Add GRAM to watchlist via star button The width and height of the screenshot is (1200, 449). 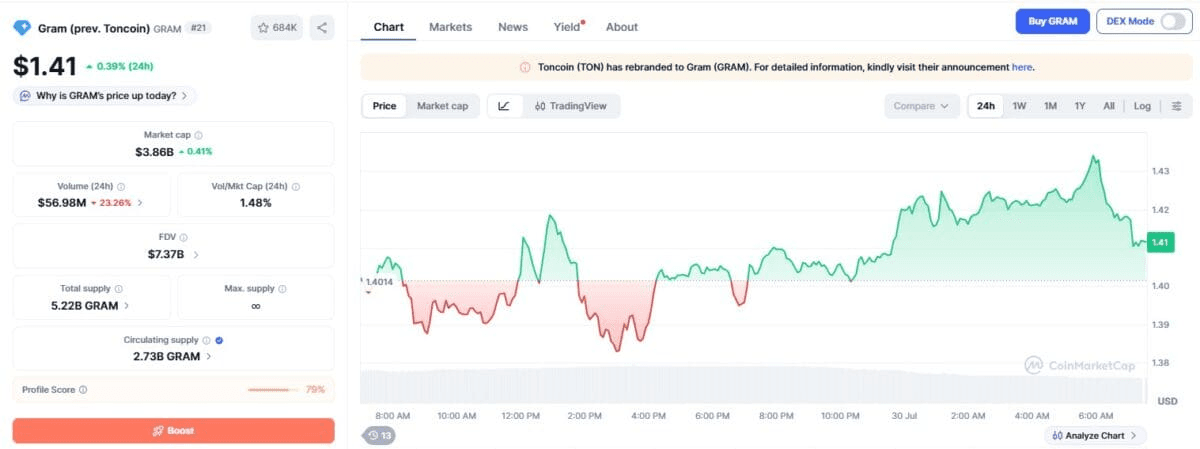277,28
